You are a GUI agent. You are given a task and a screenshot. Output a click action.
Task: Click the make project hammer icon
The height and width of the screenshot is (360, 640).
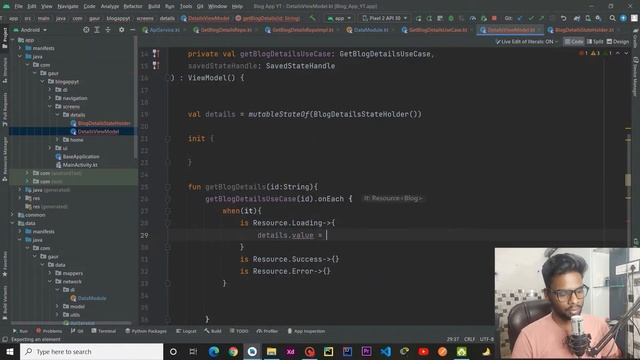(313, 18)
